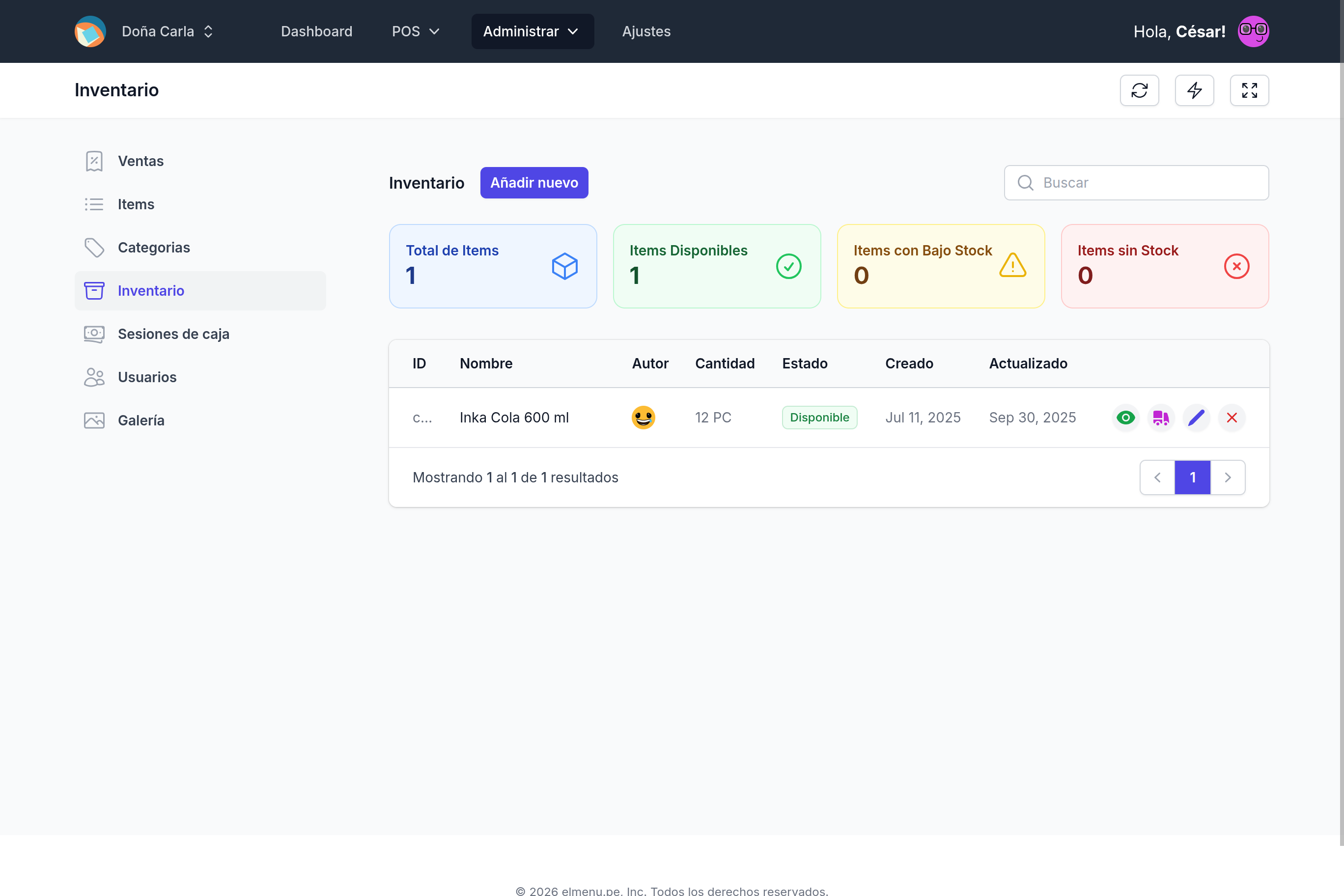Expand the POS menu

coord(416,31)
